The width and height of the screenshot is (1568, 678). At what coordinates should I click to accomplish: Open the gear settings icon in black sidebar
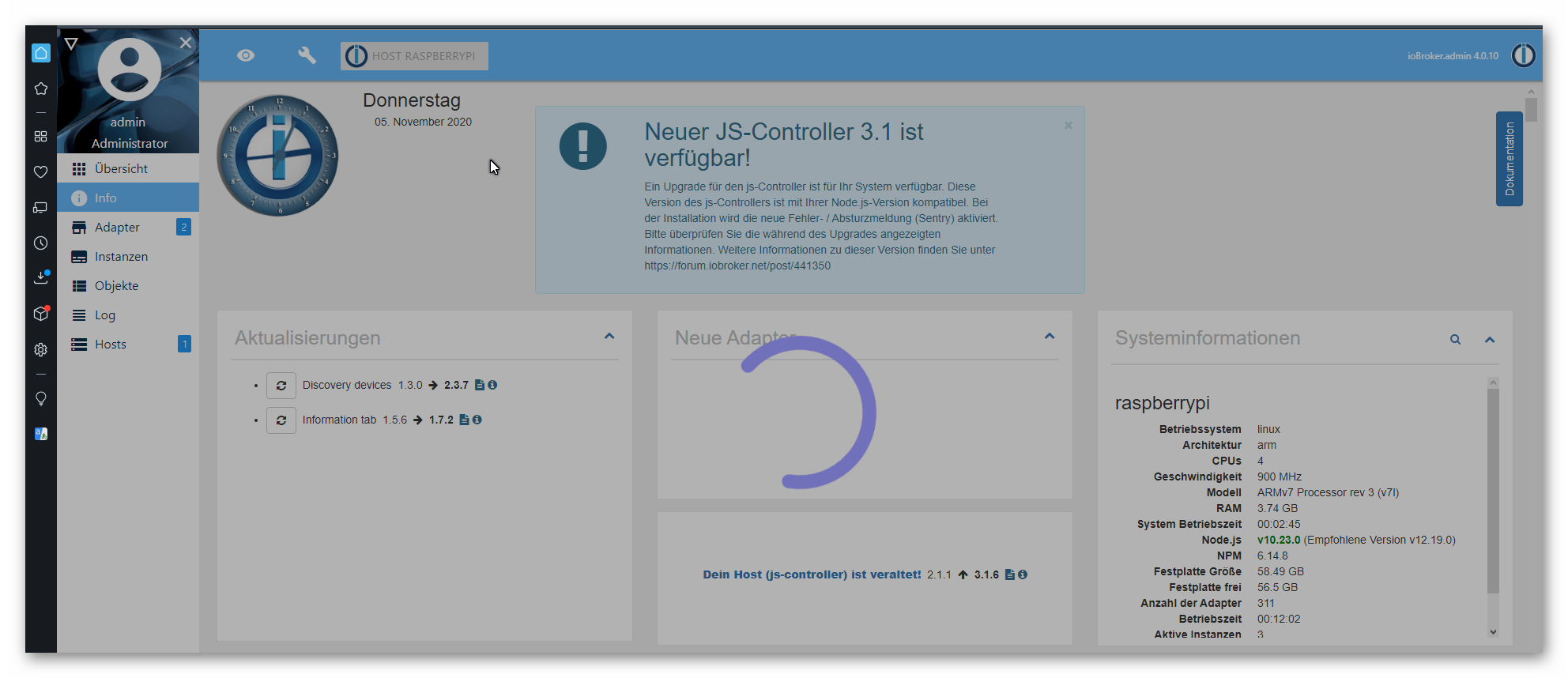[x=41, y=349]
